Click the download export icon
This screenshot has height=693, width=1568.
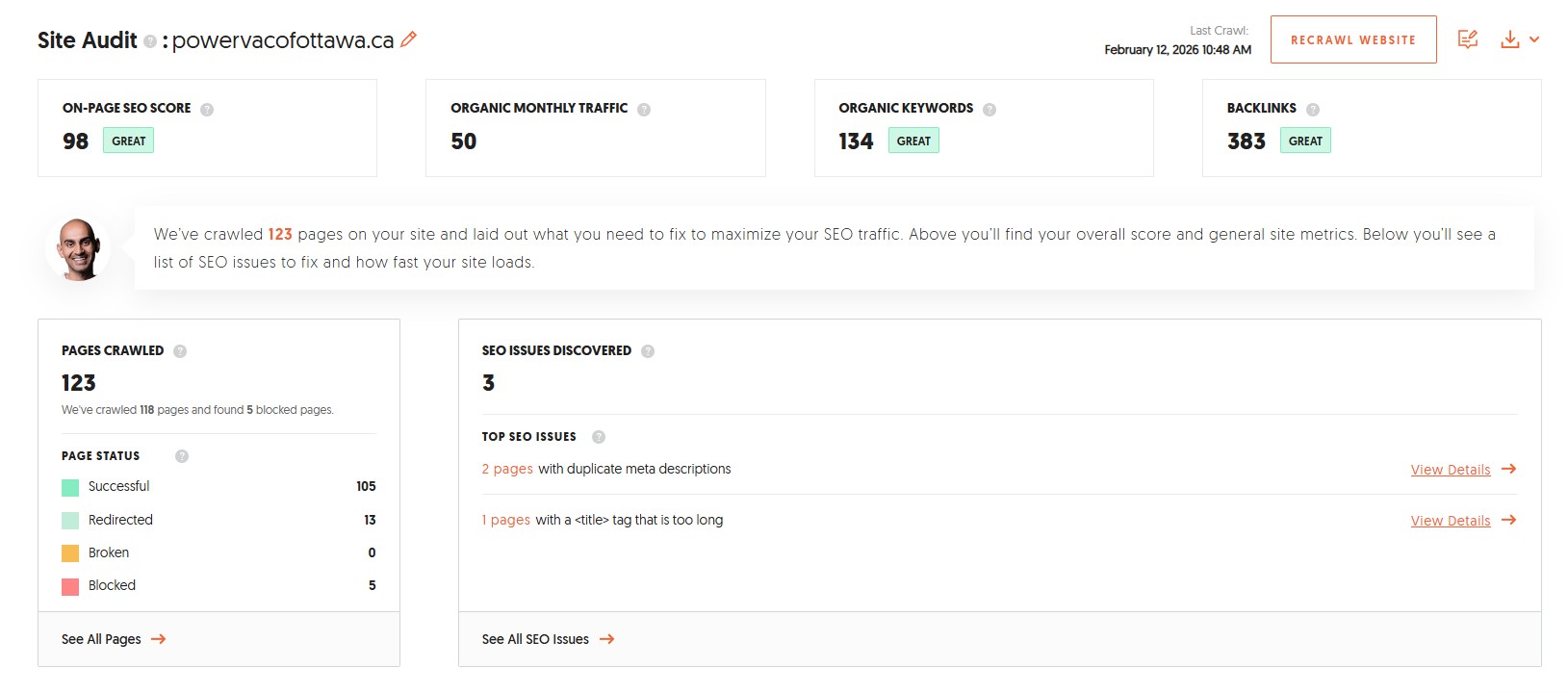tap(1509, 39)
